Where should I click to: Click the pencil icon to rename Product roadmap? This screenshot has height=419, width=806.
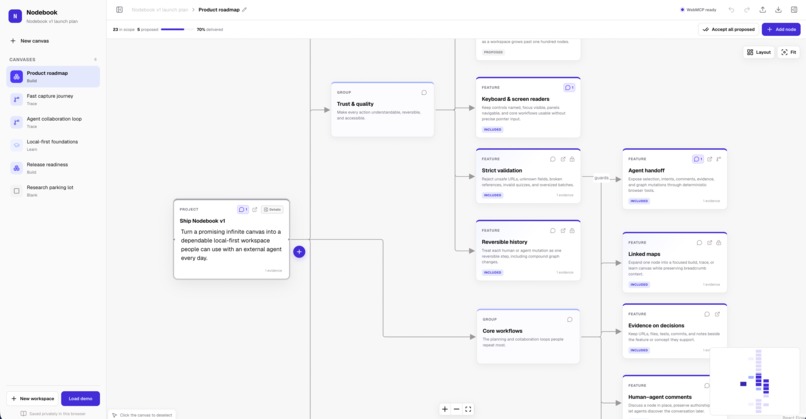(245, 10)
